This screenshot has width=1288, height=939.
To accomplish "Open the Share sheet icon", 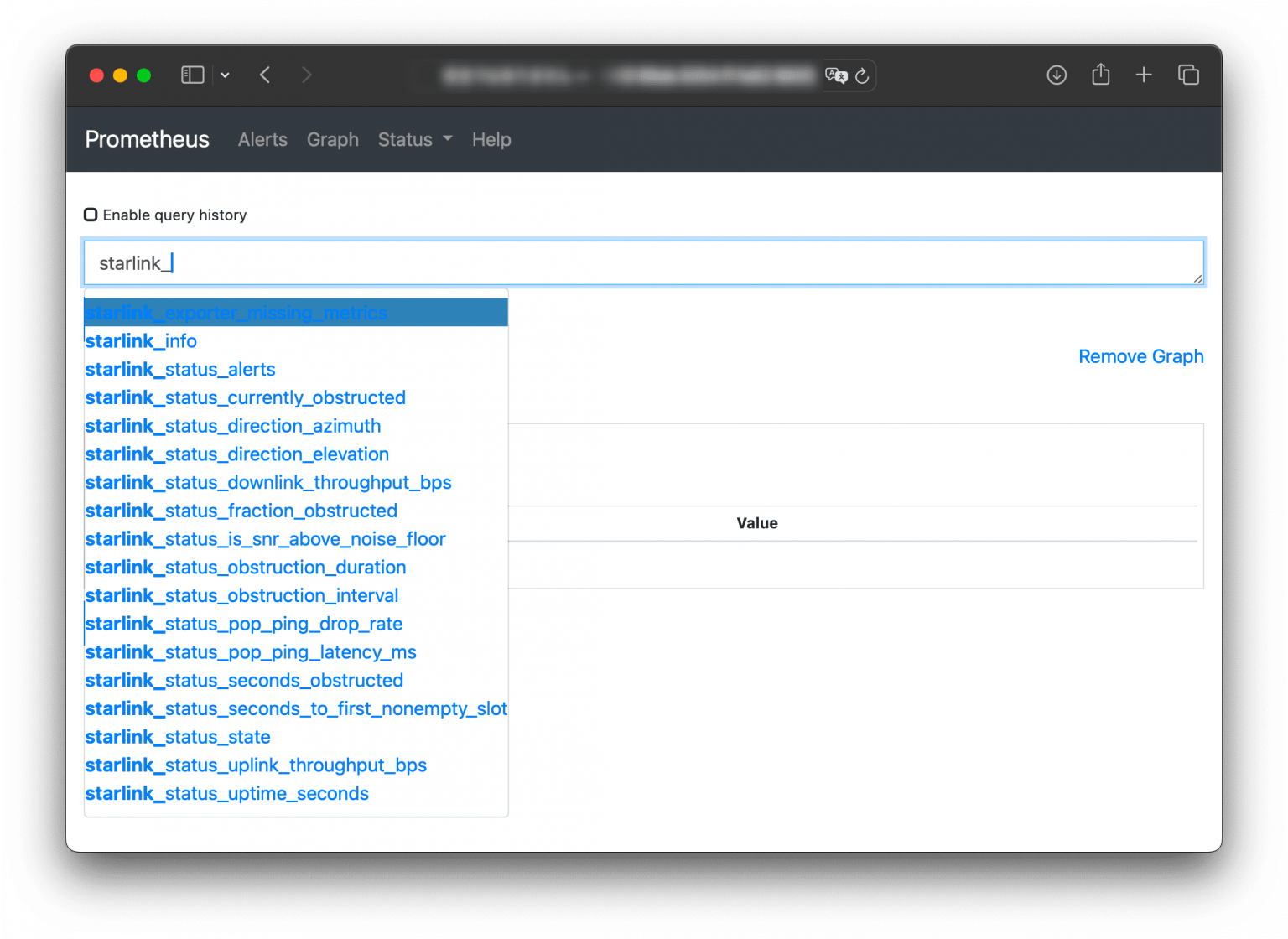I will [1100, 75].
